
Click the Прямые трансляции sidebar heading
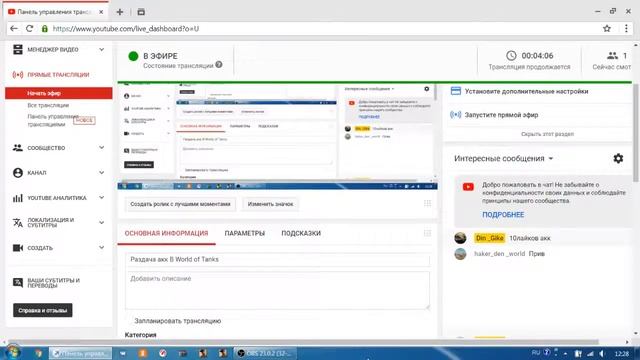point(58,75)
